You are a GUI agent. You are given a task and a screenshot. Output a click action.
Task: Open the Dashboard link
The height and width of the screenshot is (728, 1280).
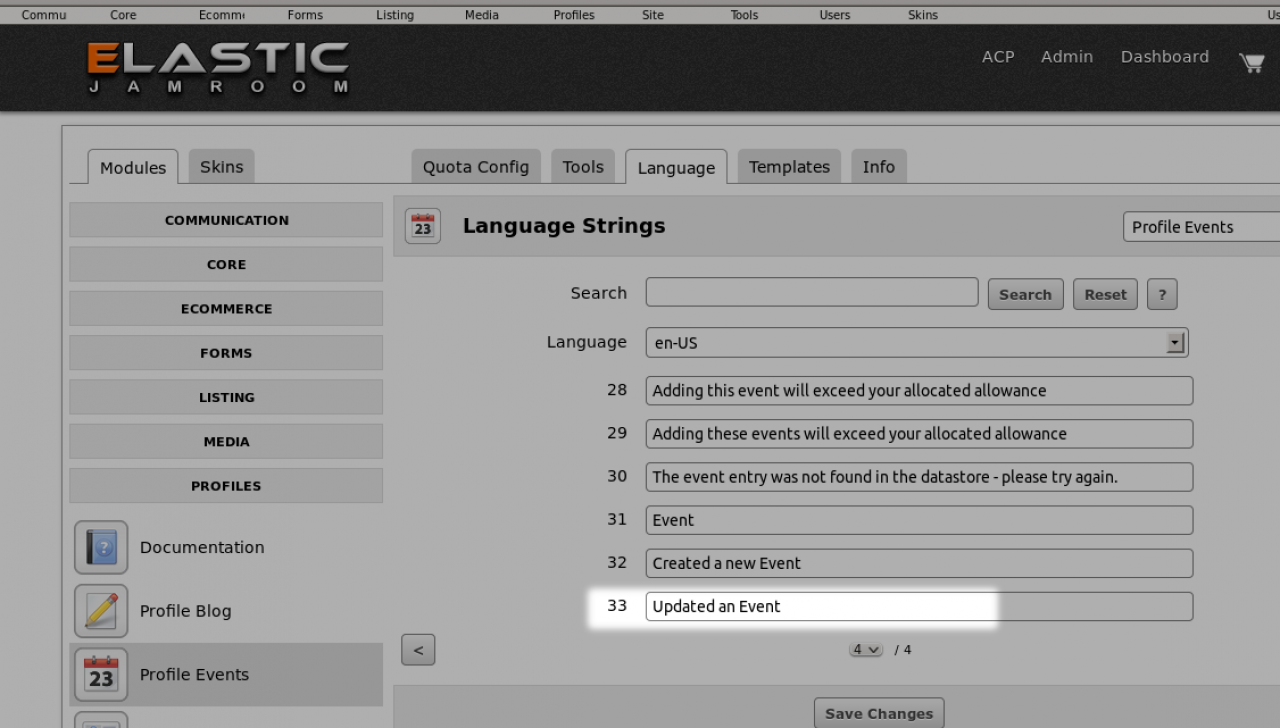(1164, 57)
